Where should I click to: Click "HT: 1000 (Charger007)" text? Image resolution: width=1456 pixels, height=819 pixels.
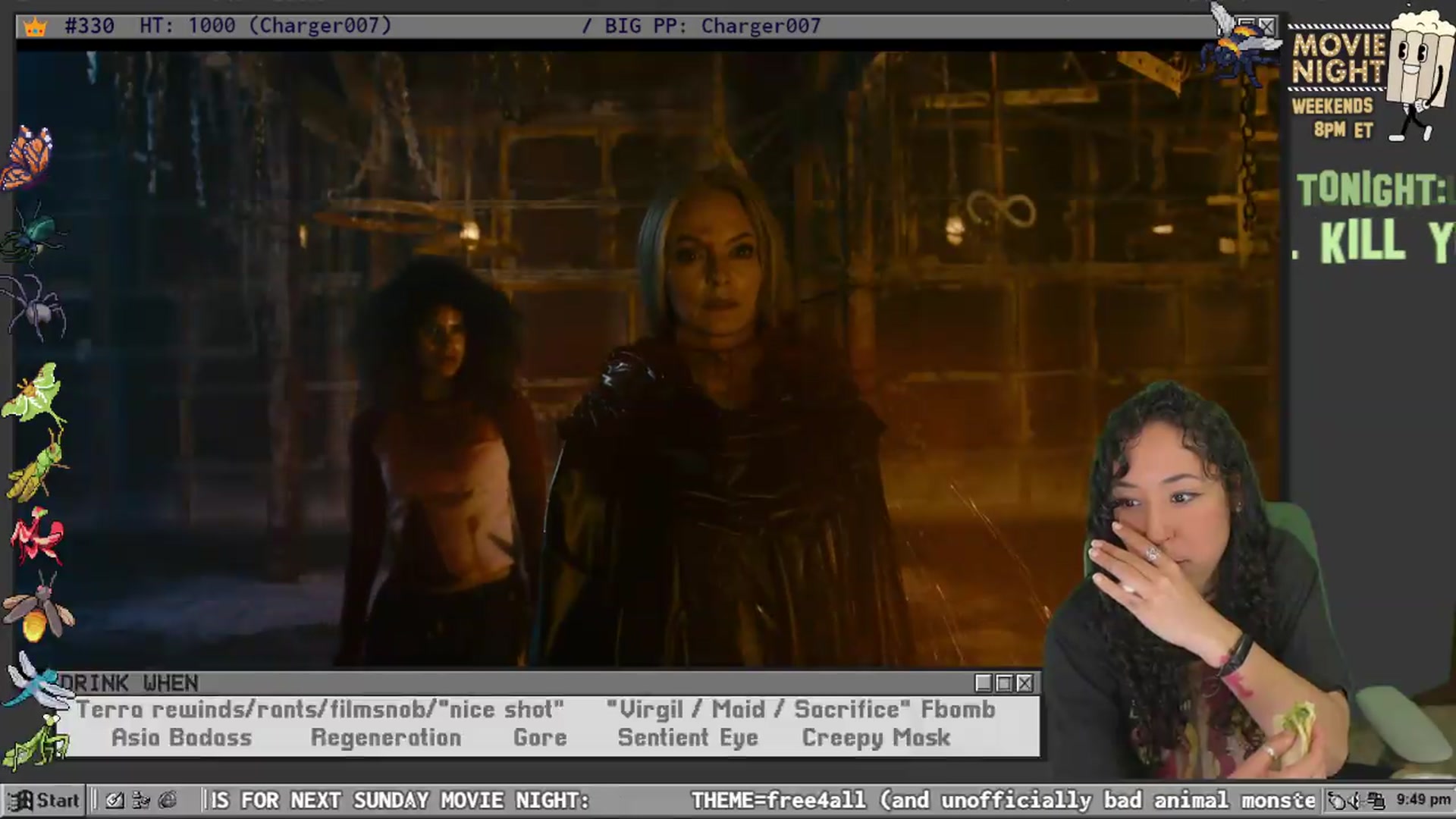[x=265, y=27]
